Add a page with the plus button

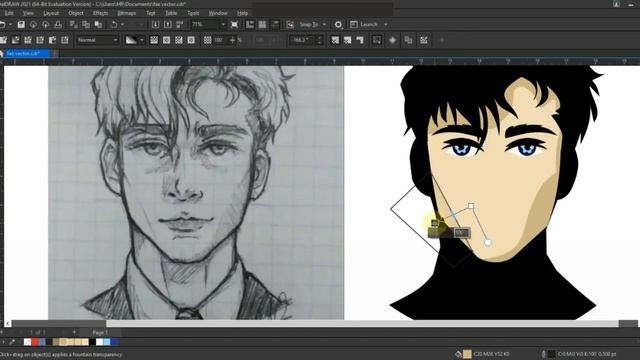click(x=74, y=332)
